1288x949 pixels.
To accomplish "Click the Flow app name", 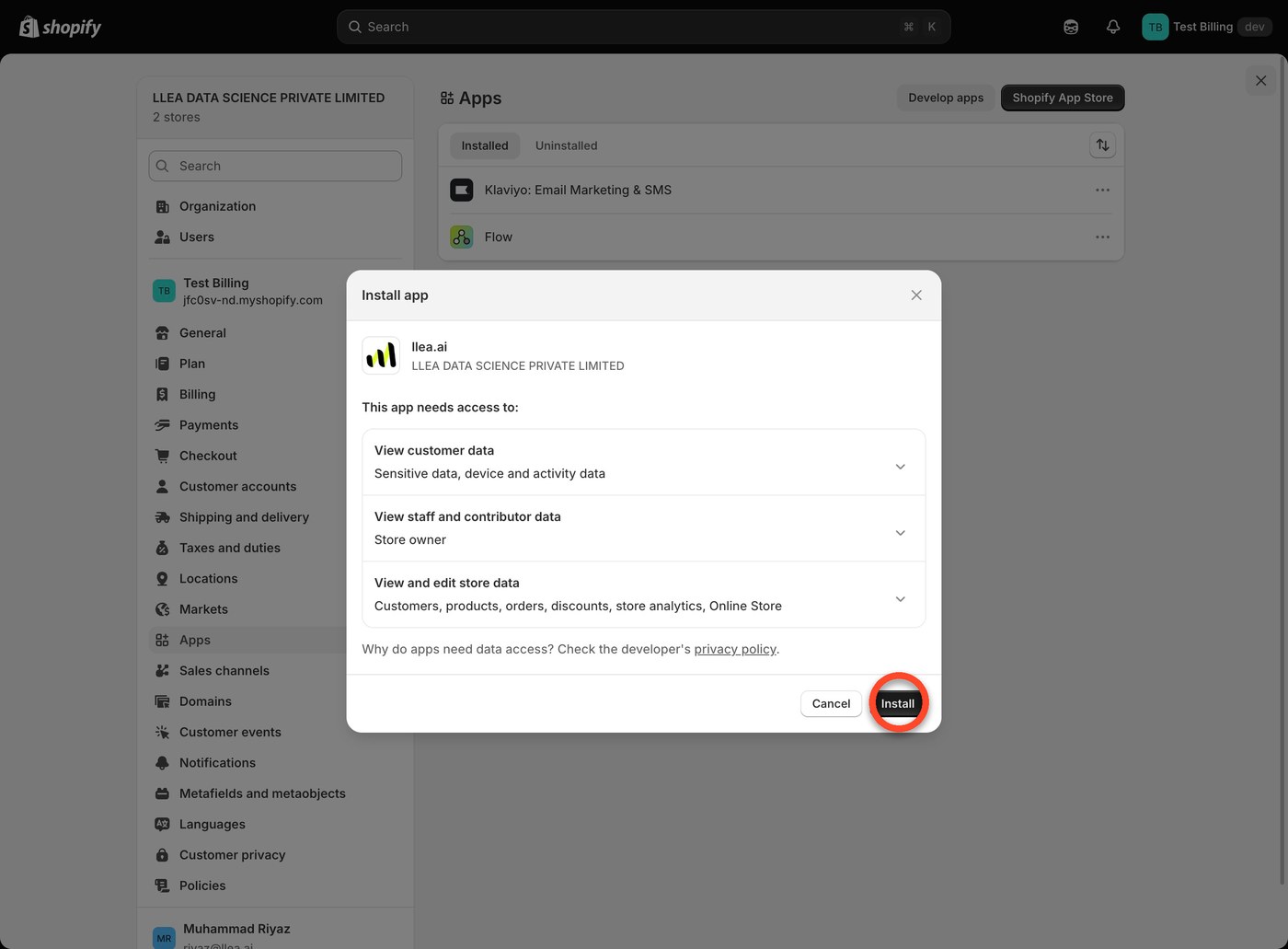I will pos(499,237).
